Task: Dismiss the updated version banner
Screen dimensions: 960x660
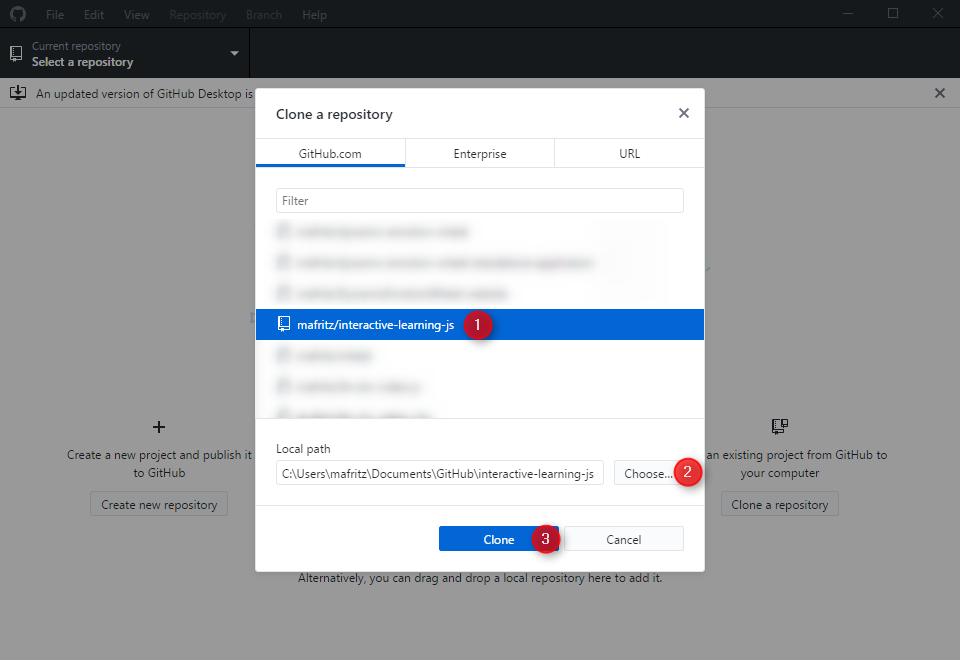Action: click(940, 93)
